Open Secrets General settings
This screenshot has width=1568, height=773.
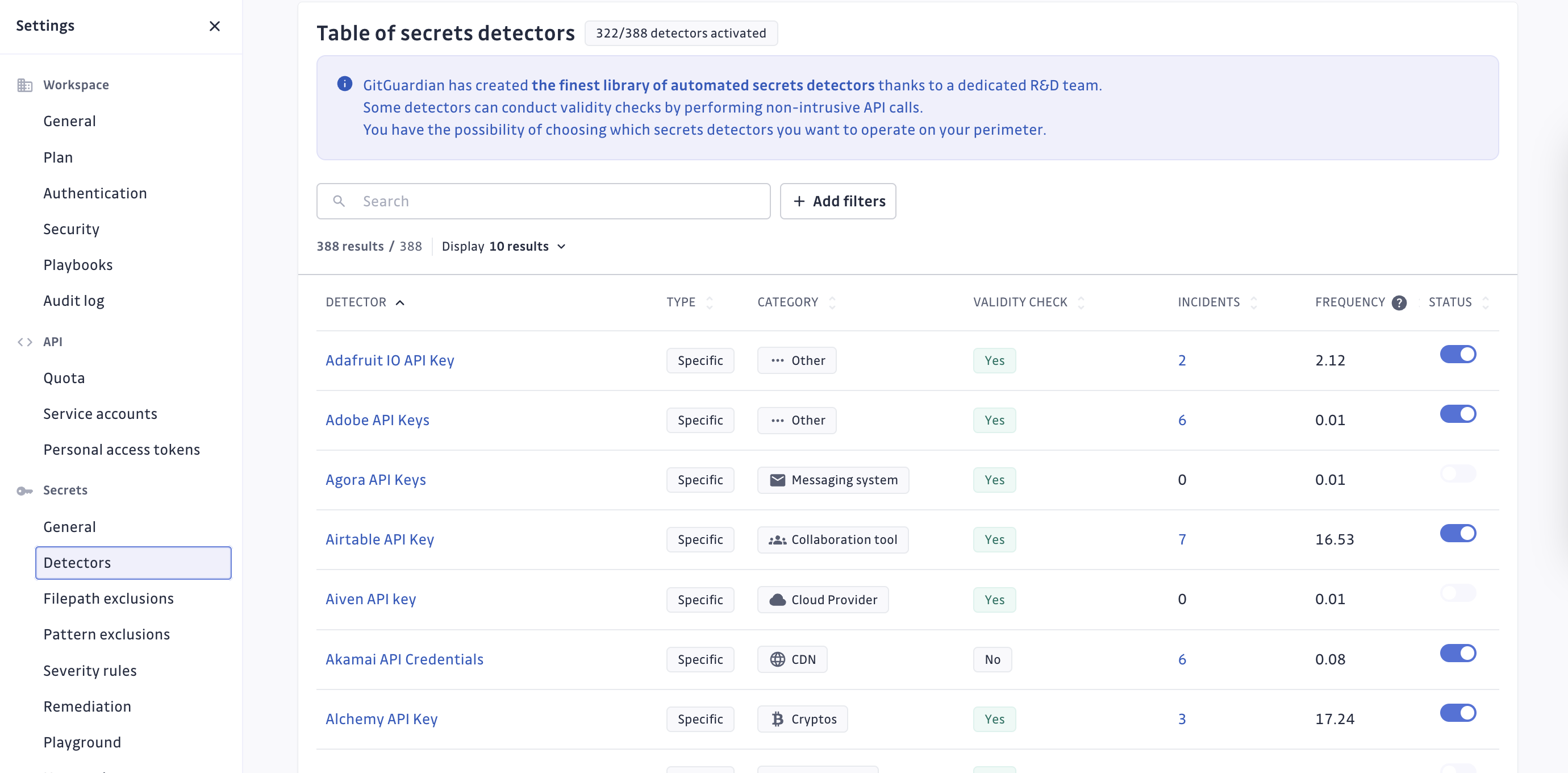click(69, 527)
